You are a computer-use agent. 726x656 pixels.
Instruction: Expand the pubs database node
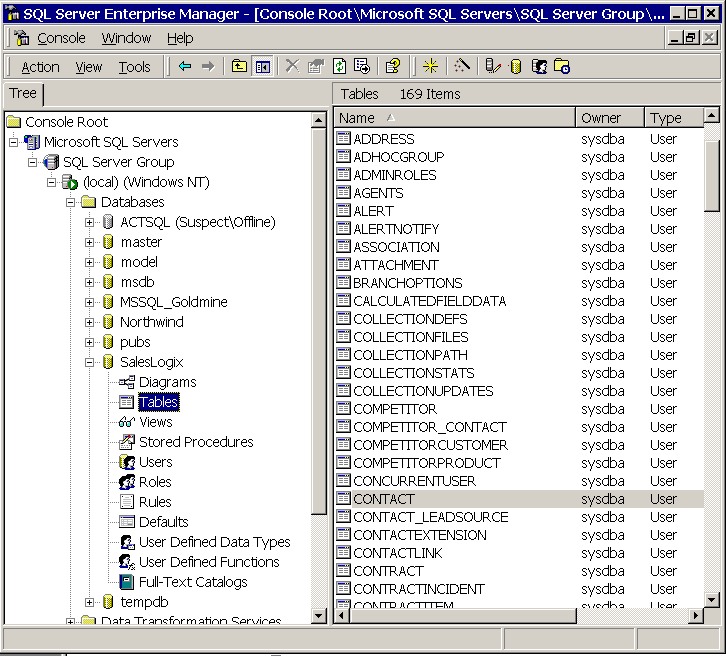[x=89, y=342]
